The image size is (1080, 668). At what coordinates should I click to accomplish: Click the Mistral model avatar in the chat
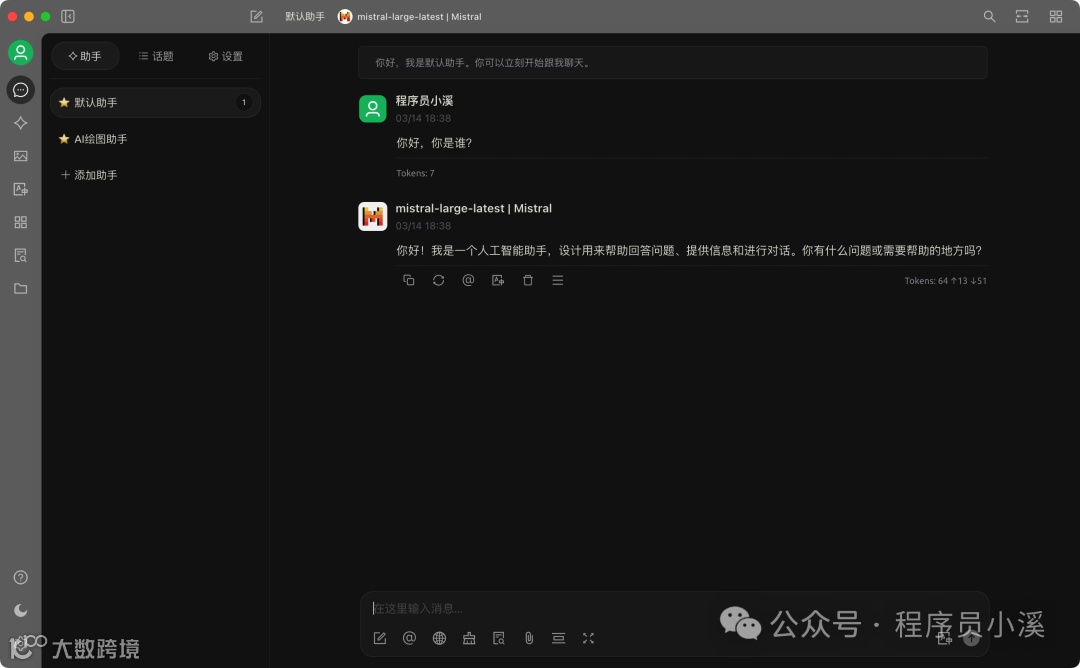pos(373,216)
